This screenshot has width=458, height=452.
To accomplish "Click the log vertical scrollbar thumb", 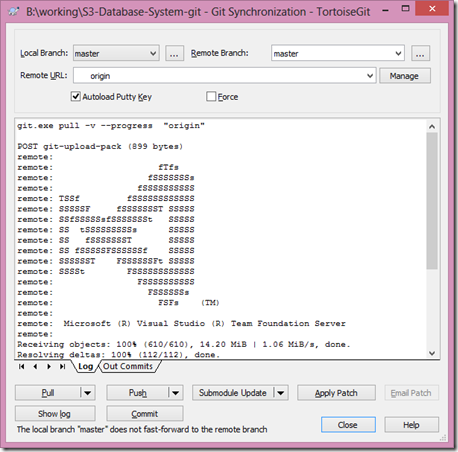I will point(432,201).
